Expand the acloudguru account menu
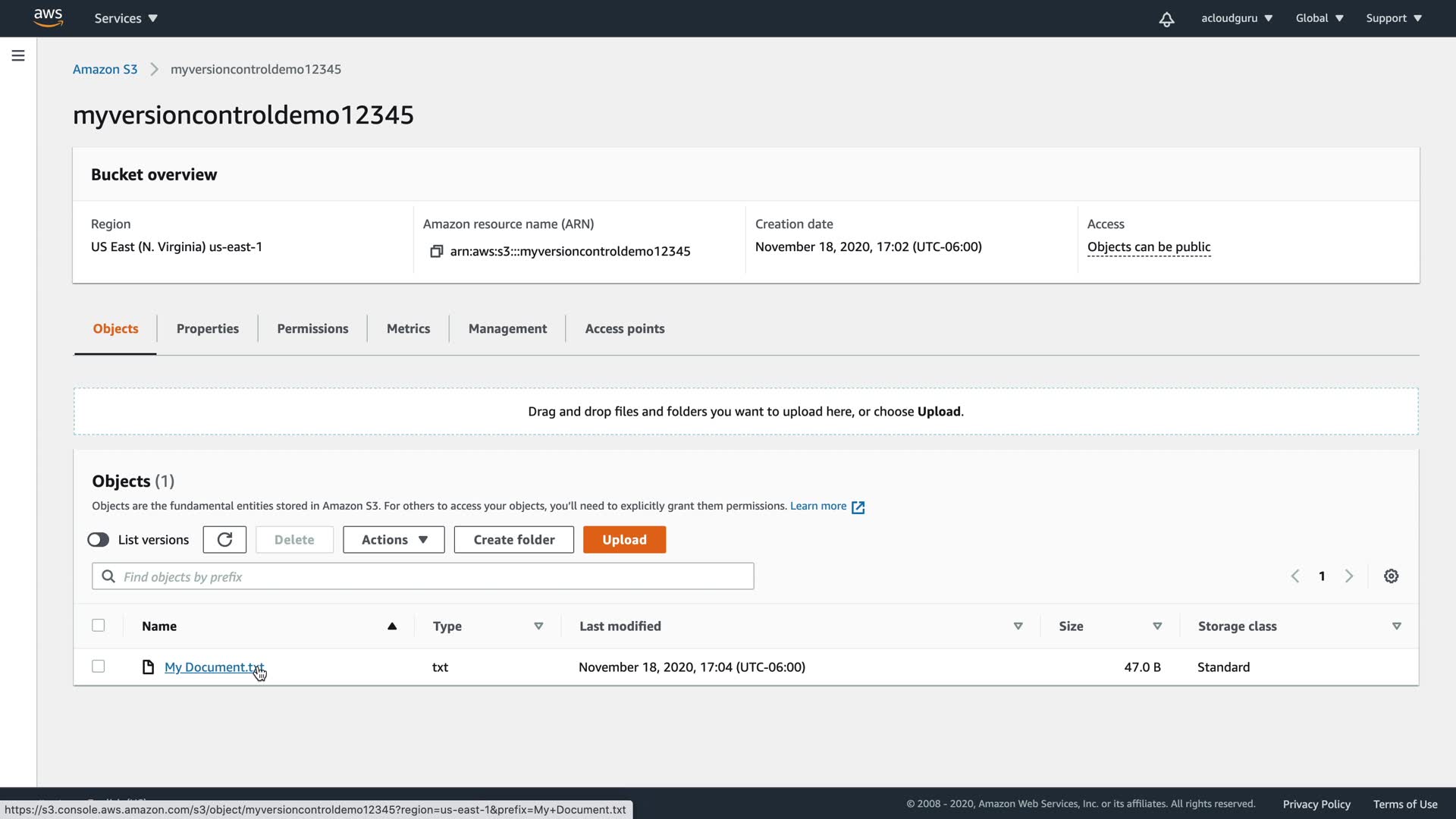The width and height of the screenshot is (1456, 819). pos(1236,18)
